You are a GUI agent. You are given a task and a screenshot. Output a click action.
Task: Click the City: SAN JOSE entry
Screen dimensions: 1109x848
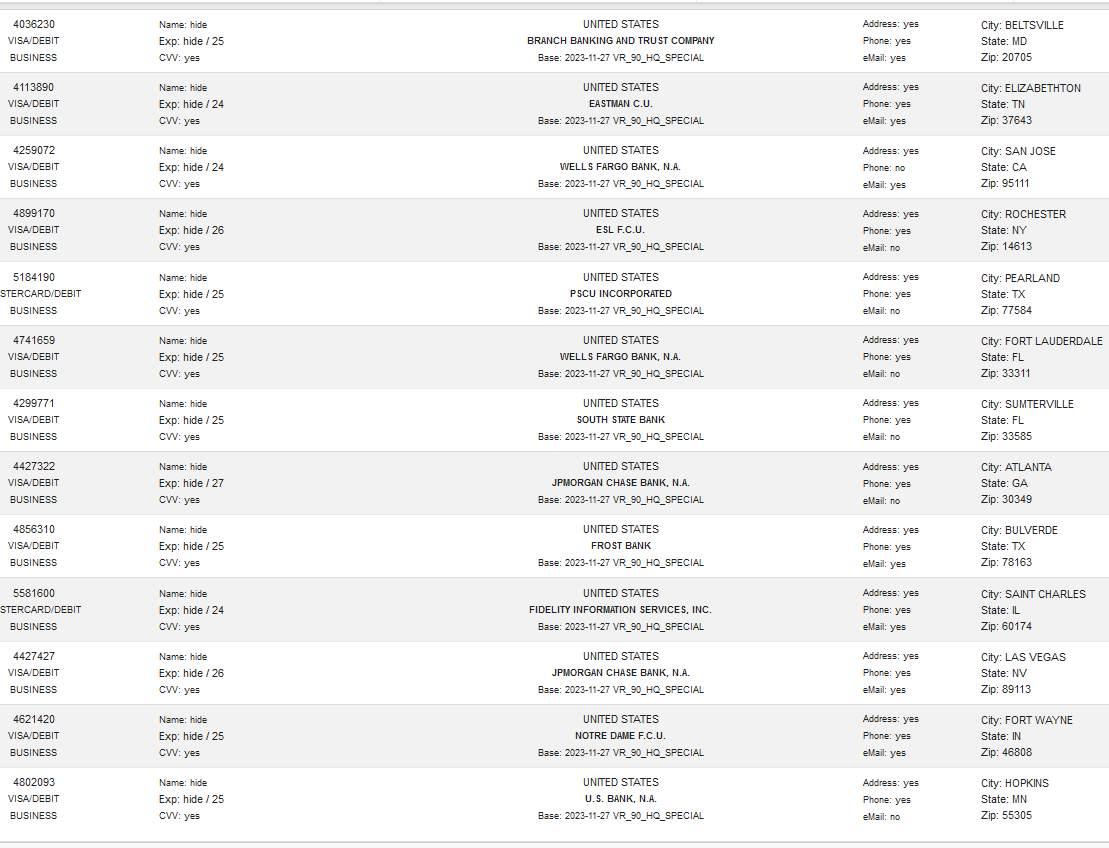tap(1018, 151)
